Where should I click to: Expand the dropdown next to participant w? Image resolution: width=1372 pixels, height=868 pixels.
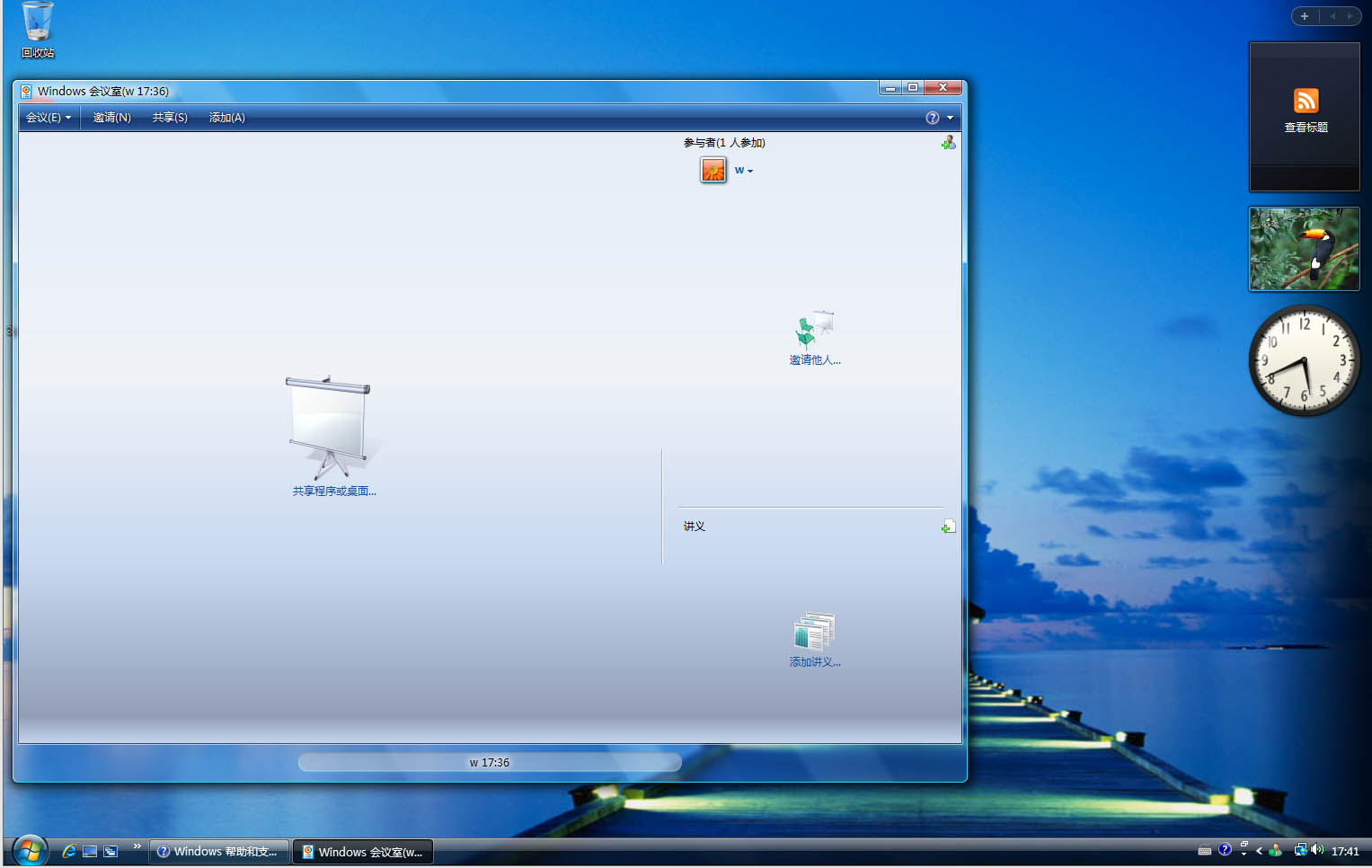[748, 170]
